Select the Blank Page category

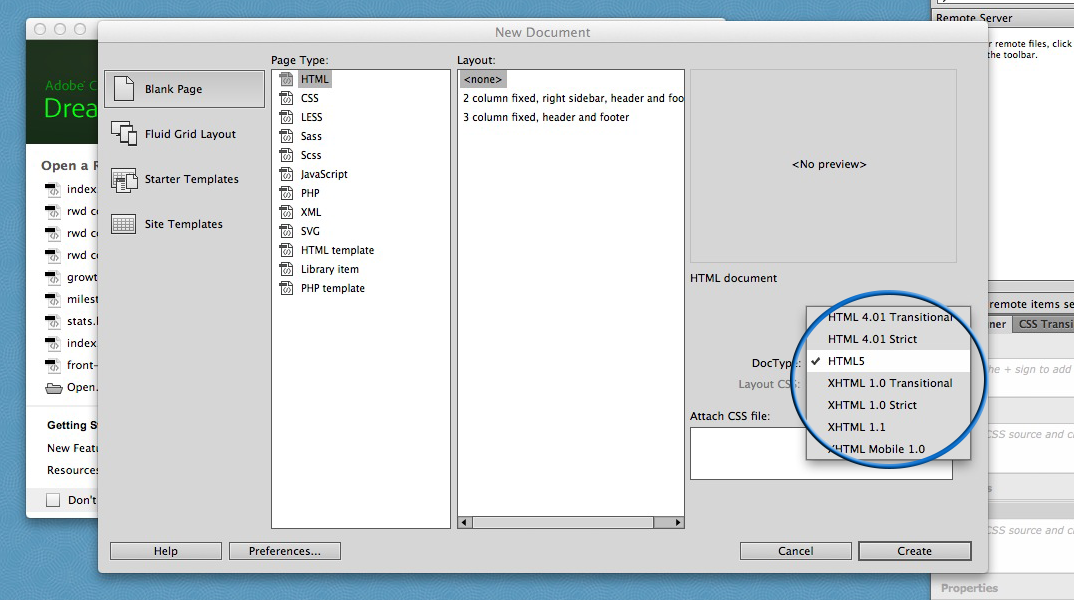(x=184, y=89)
